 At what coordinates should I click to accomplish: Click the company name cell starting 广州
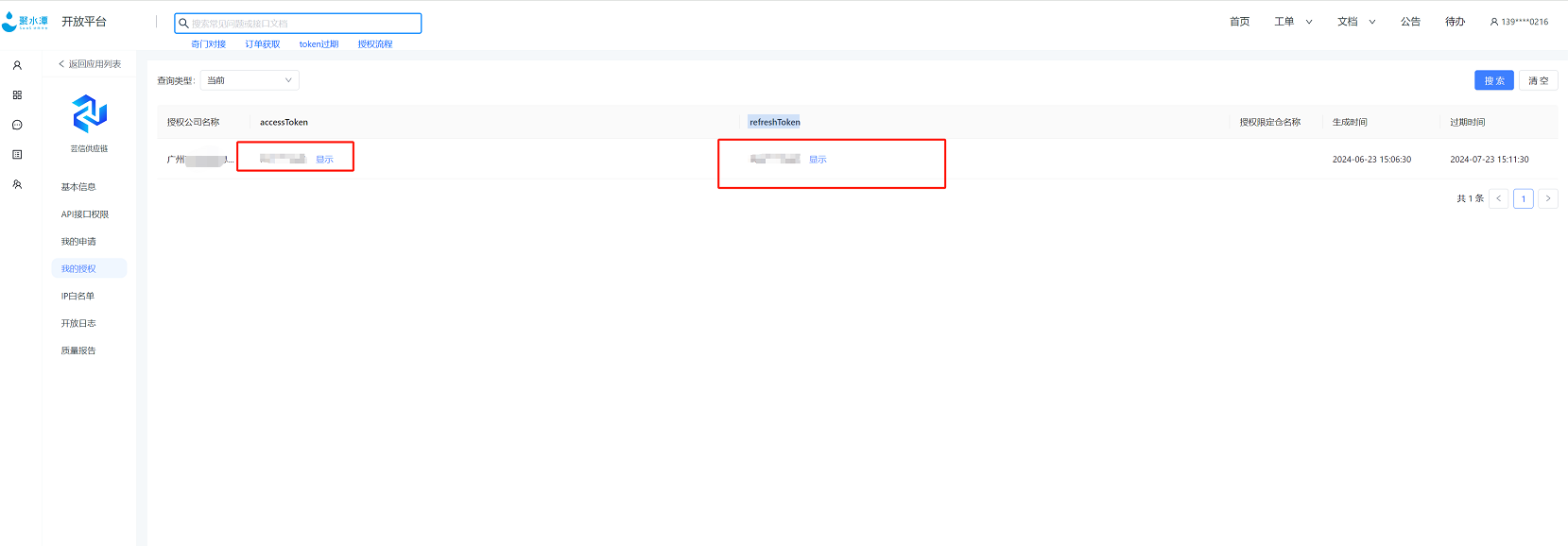pyautogui.click(x=200, y=160)
